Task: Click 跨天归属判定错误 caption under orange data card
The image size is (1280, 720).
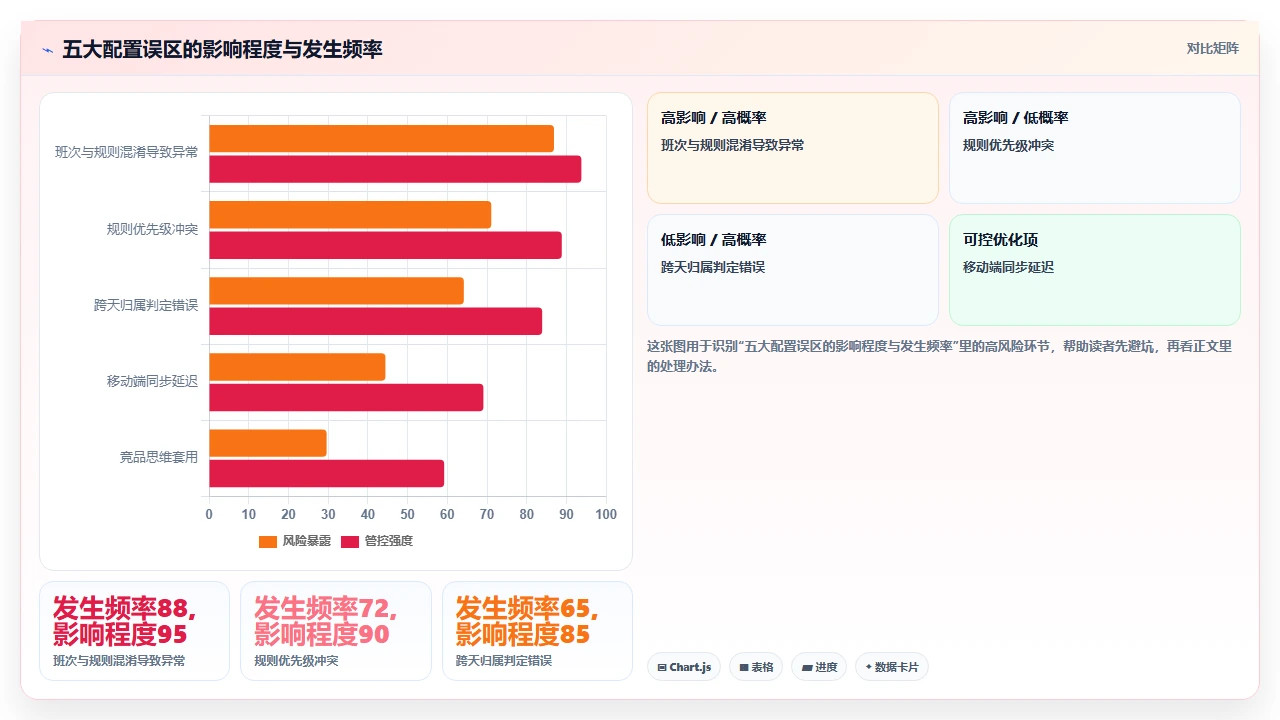Action: [x=504, y=661]
